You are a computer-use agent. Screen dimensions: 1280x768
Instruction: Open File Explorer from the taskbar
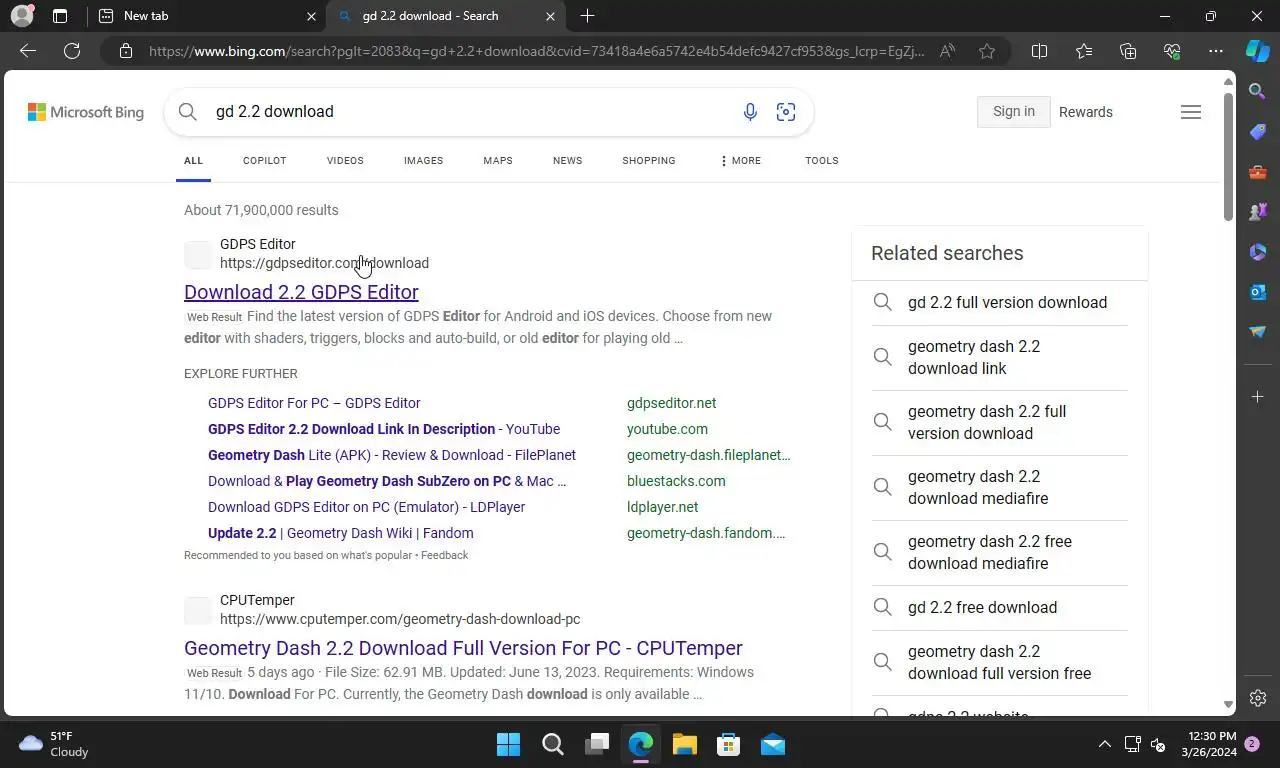click(684, 744)
